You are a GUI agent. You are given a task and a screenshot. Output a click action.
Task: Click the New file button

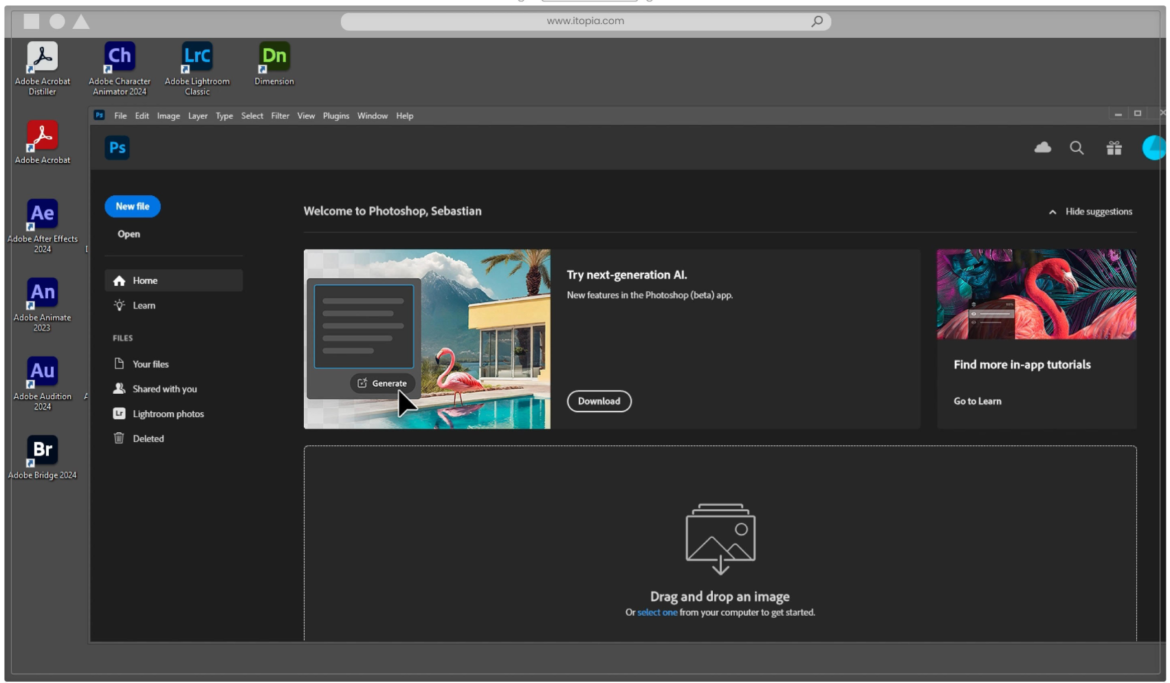point(132,207)
